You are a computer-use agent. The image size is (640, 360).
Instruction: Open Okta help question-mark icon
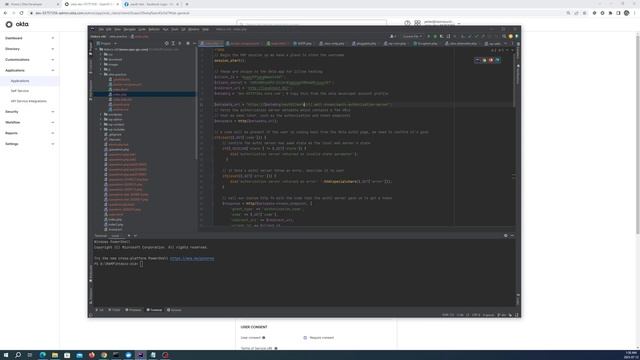(x=407, y=23)
